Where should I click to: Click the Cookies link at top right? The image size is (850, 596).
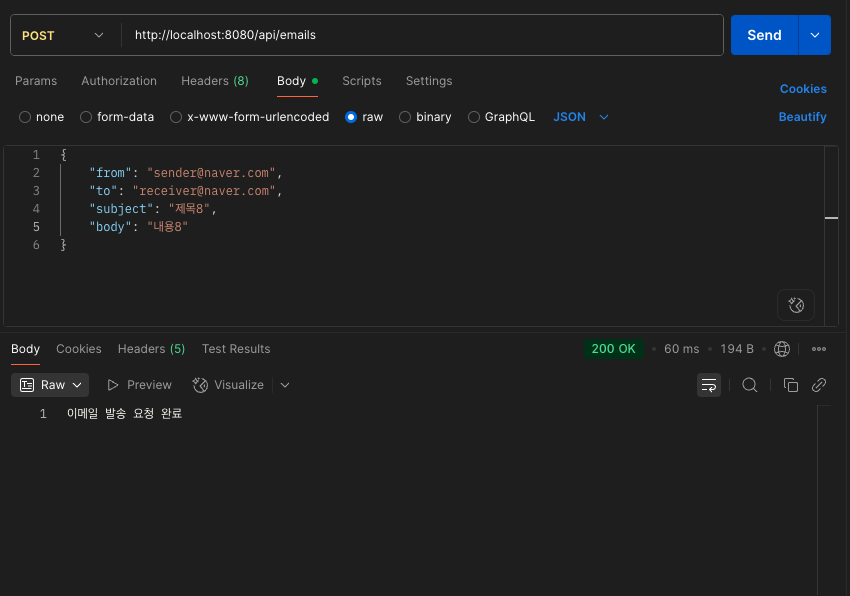pyautogui.click(x=803, y=89)
